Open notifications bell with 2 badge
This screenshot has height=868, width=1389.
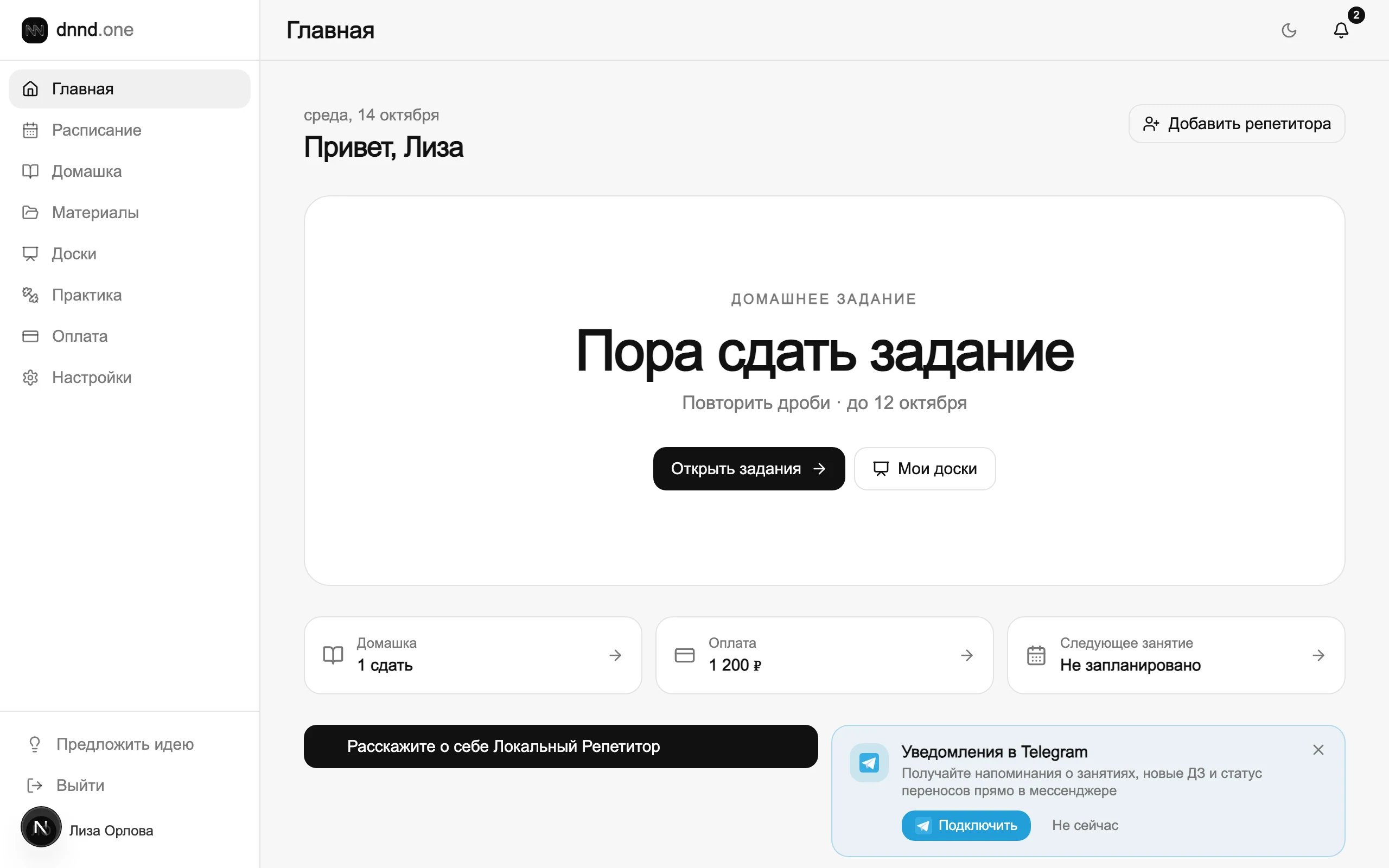point(1341,30)
